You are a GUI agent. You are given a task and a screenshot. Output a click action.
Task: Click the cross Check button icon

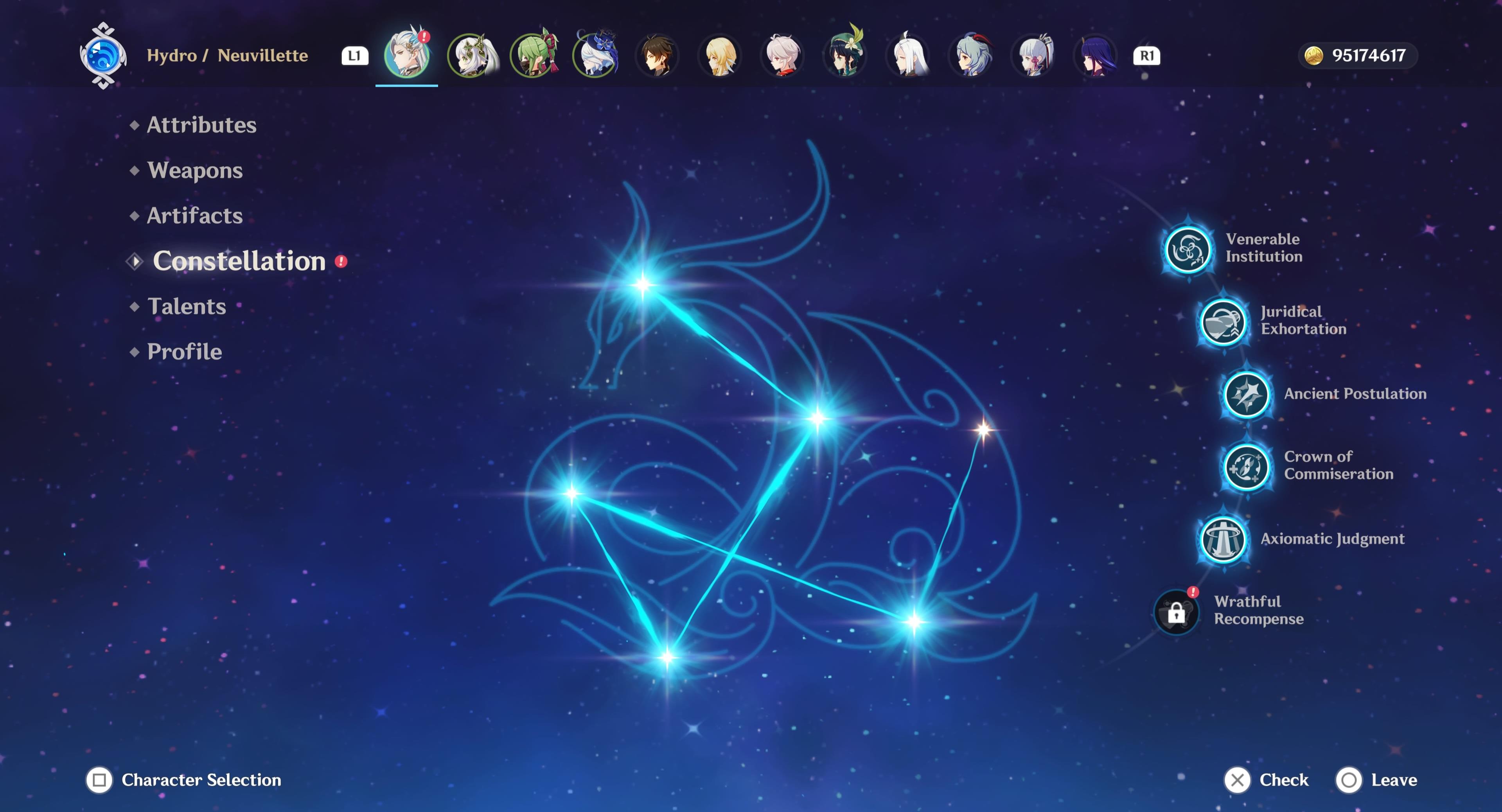point(1237,780)
